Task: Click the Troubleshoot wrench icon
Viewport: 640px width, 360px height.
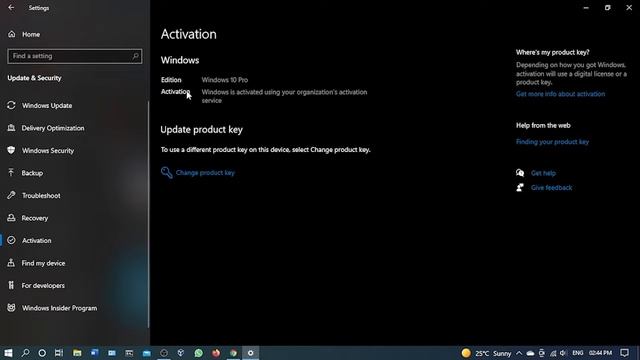Action: [x=11, y=196]
